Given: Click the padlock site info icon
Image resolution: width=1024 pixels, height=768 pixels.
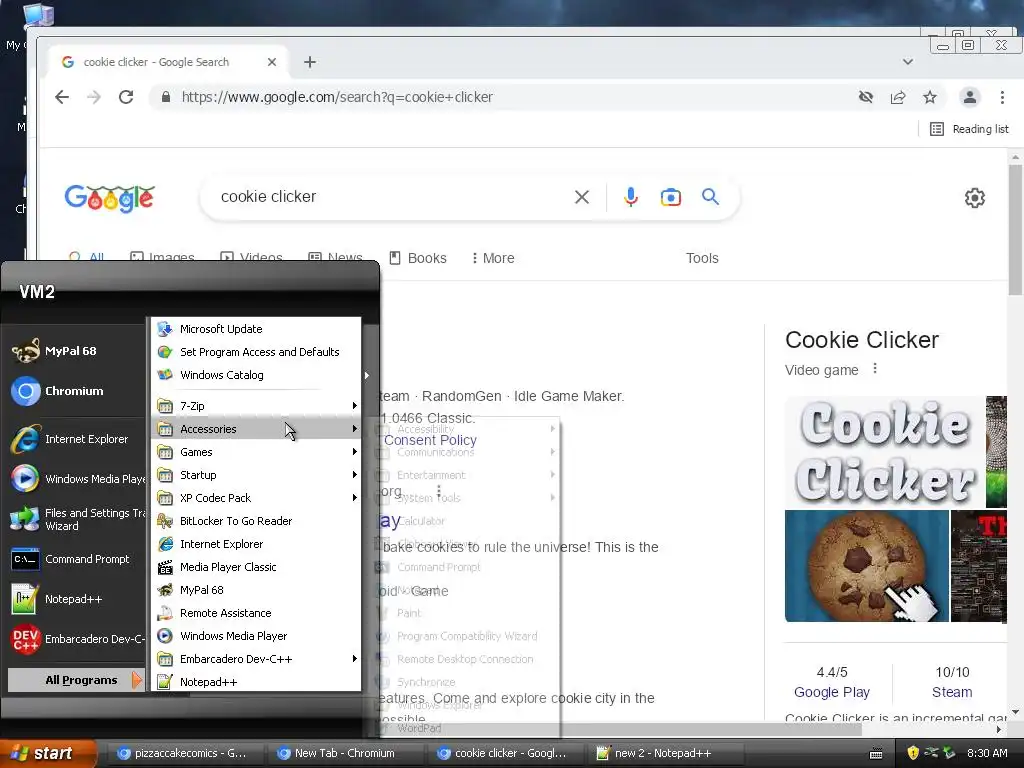Looking at the screenshot, I should click(166, 97).
